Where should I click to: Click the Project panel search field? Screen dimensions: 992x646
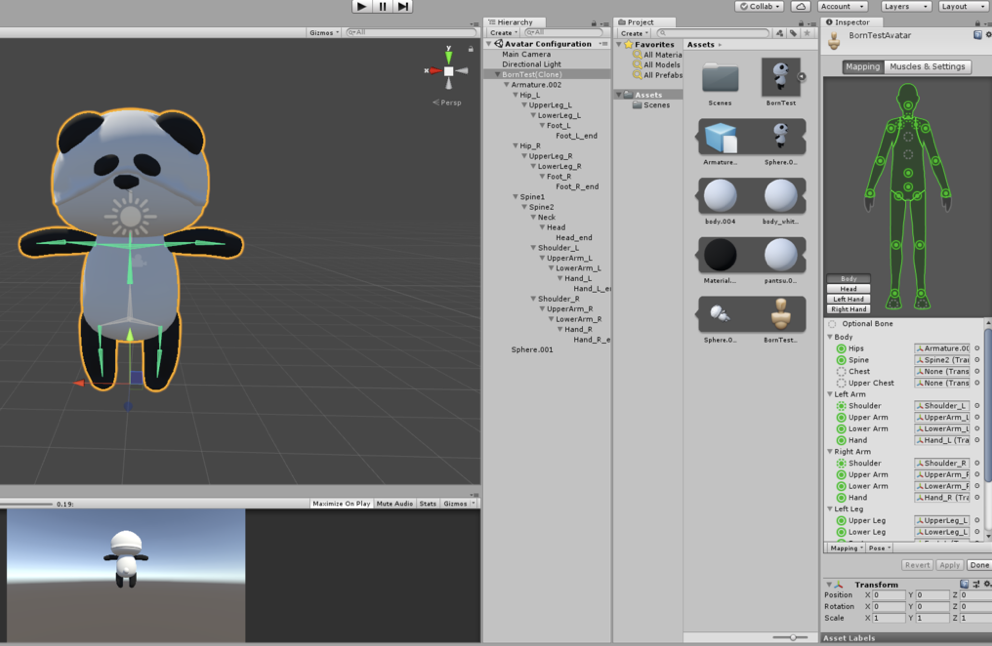click(713, 33)
